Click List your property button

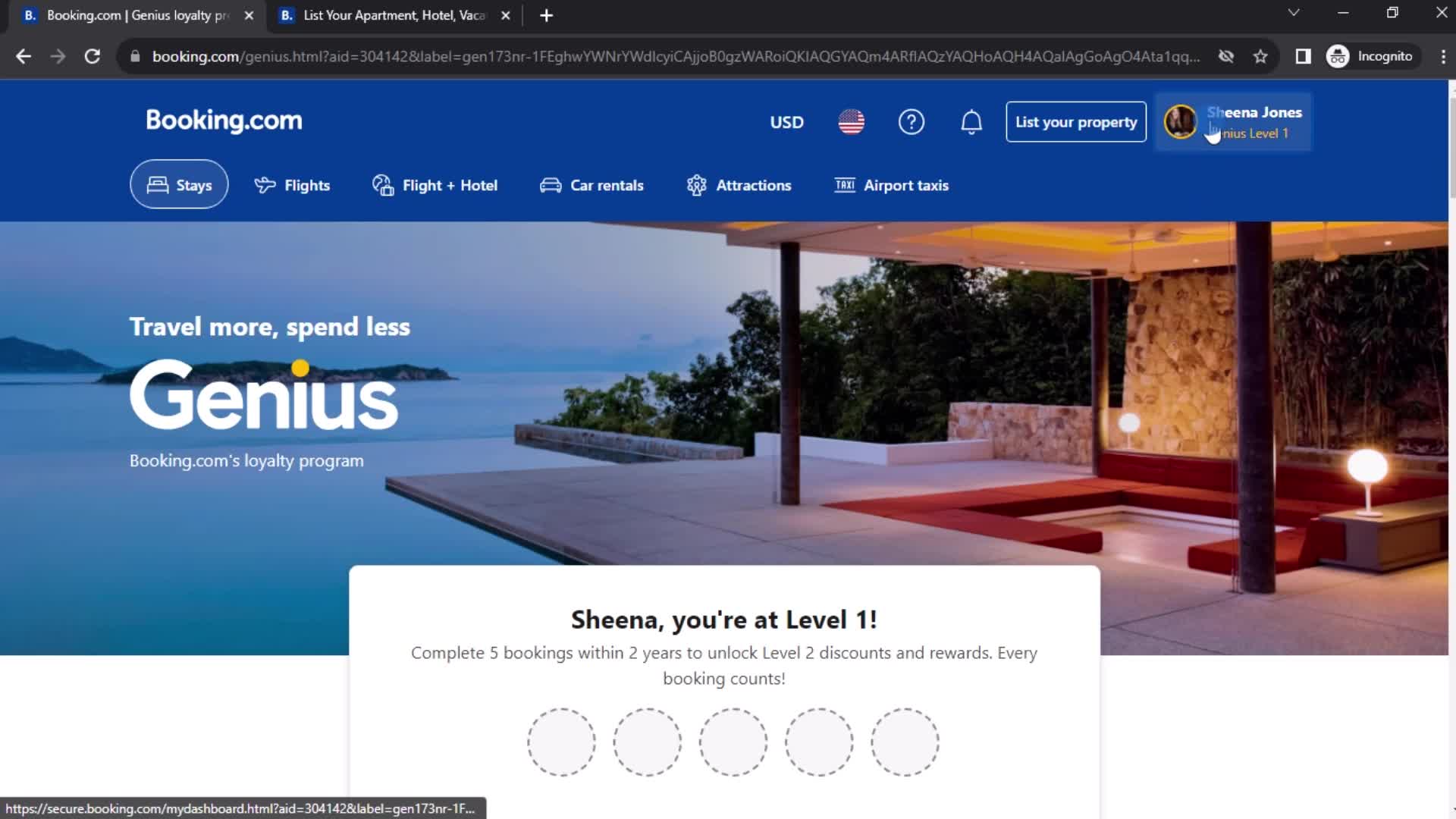1076,122
